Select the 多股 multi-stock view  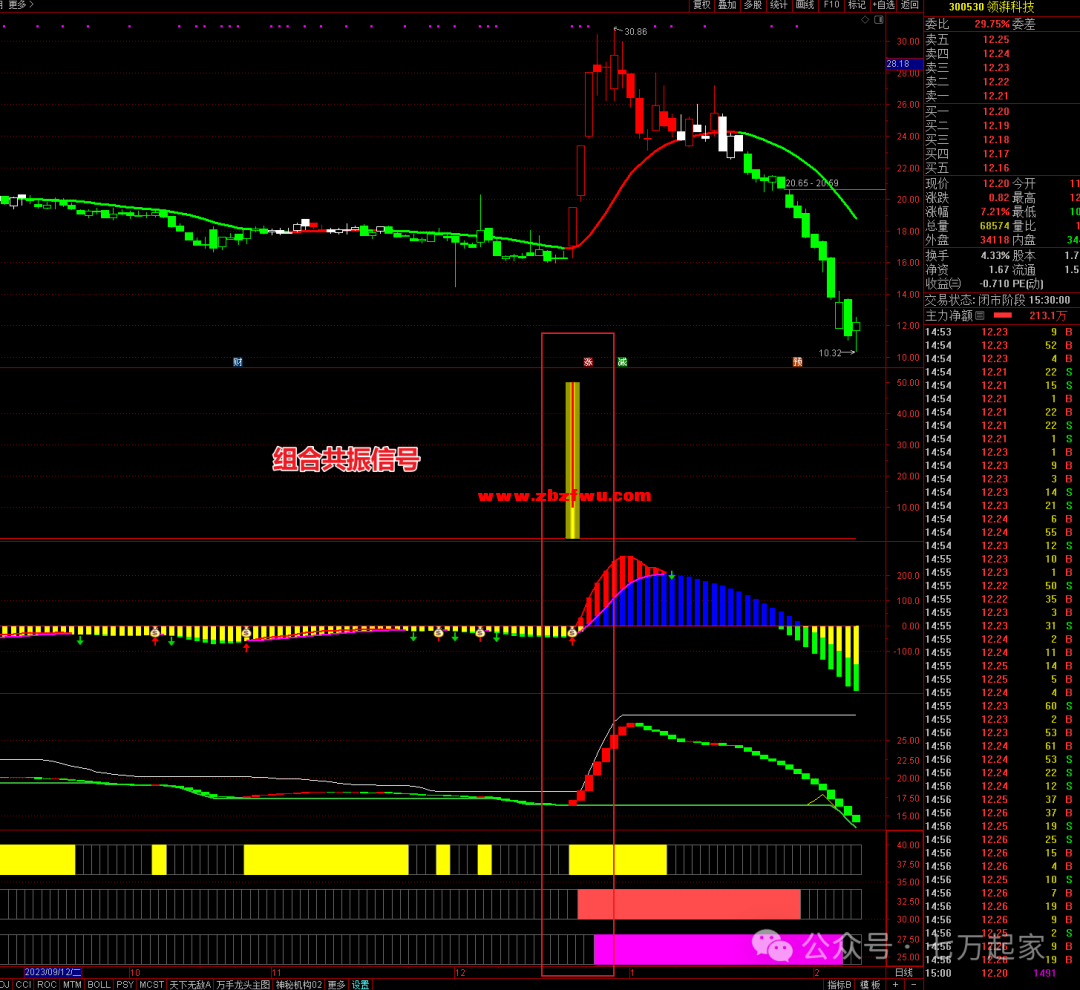pyautogui.click(x=753, y=5)
